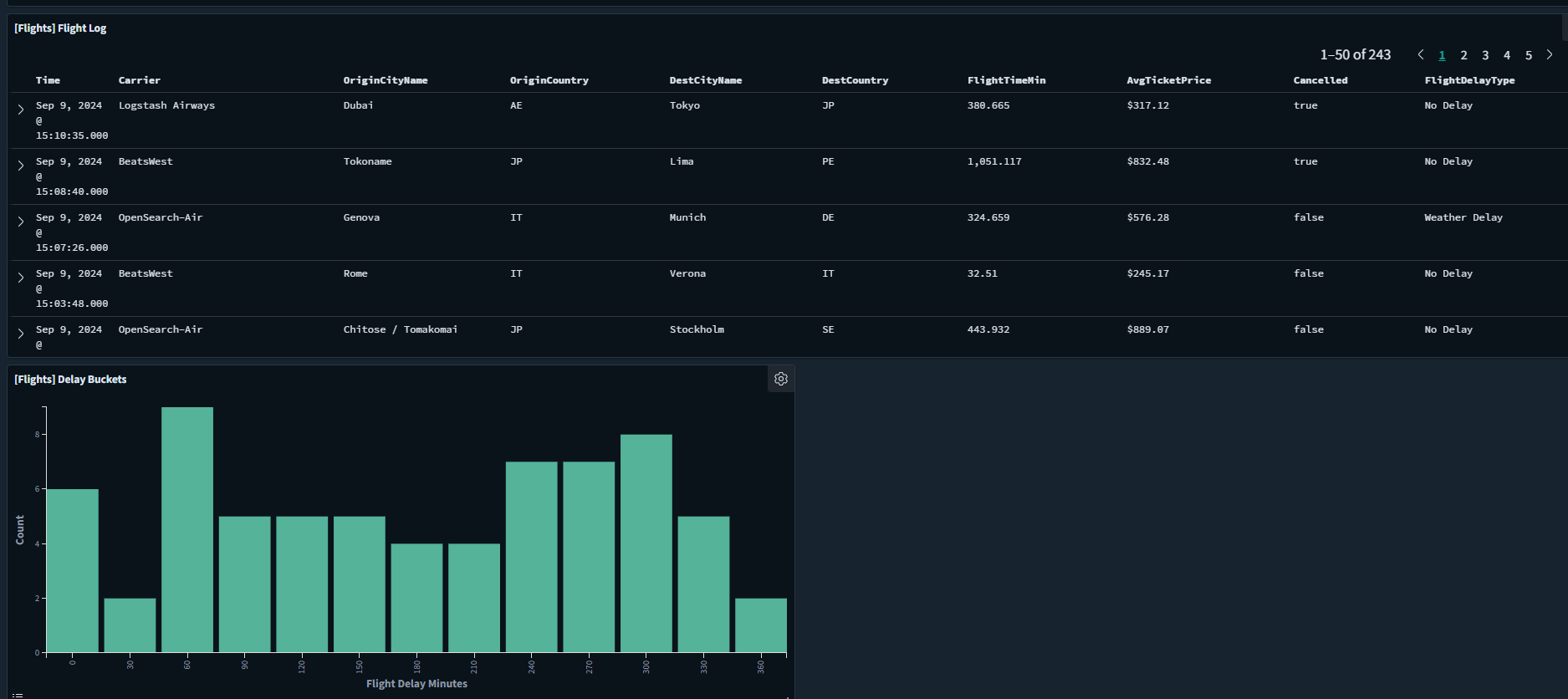Expand the BeatsWest Rome flight row
This screenshot has height=699, width=1568.
(21, 278)
